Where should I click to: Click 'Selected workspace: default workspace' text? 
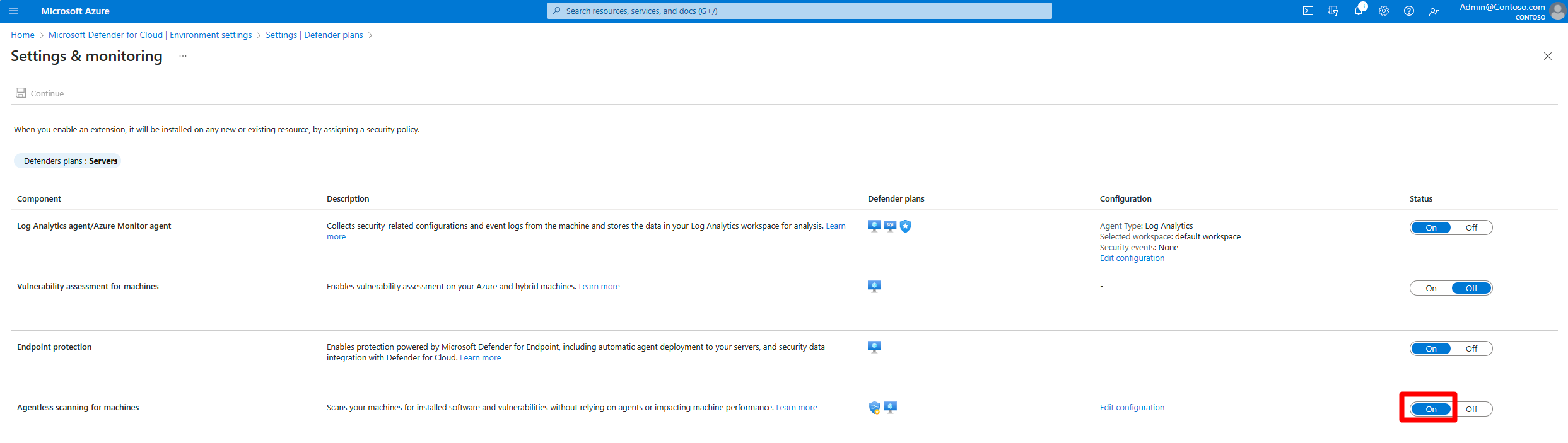pyautogui.click(x=1170, y=236)
